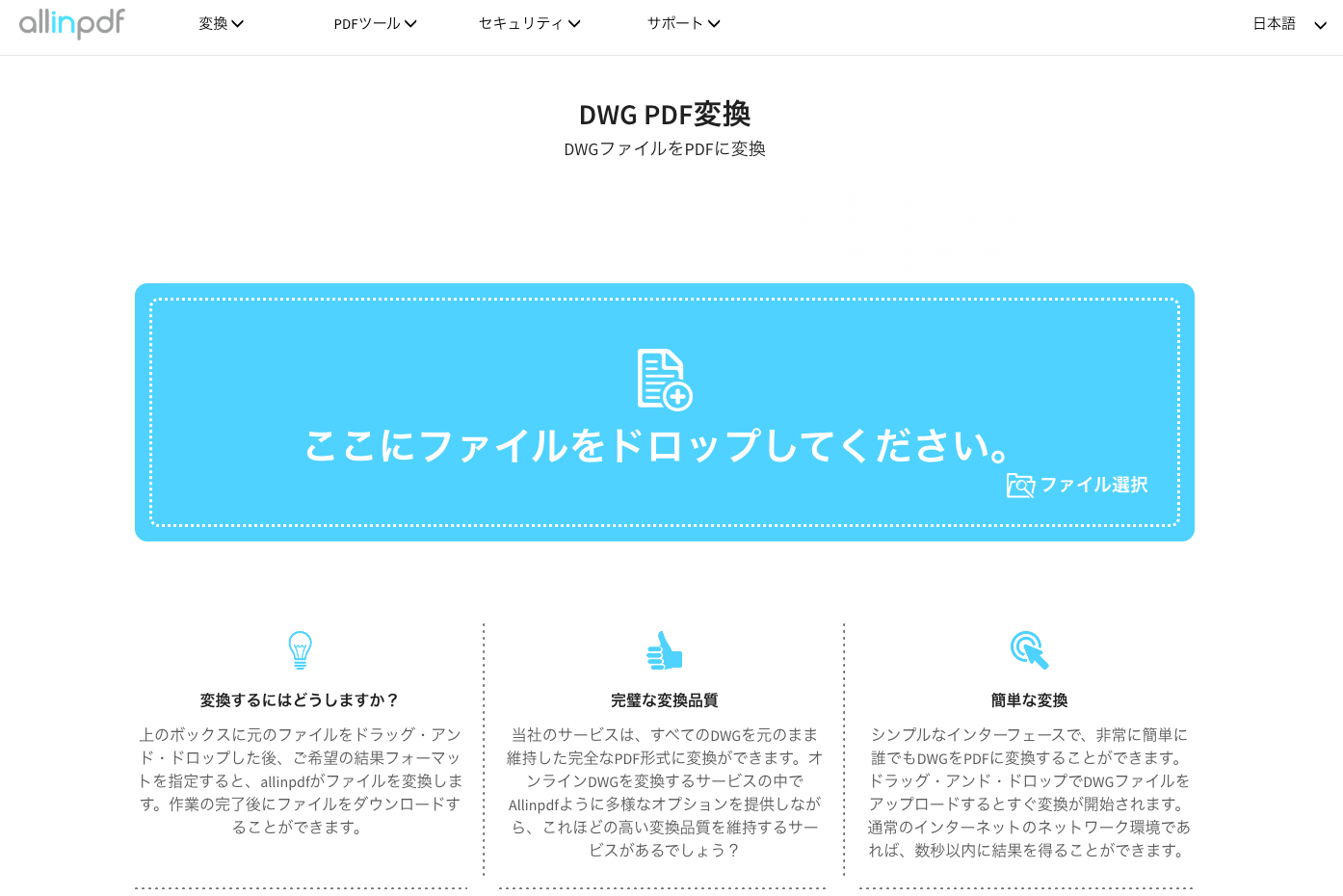This screenshot has height=896, width=1343.
Task: Click the lightbulb icon above 変換するにはどうしますか？
Action: (301, 650)
